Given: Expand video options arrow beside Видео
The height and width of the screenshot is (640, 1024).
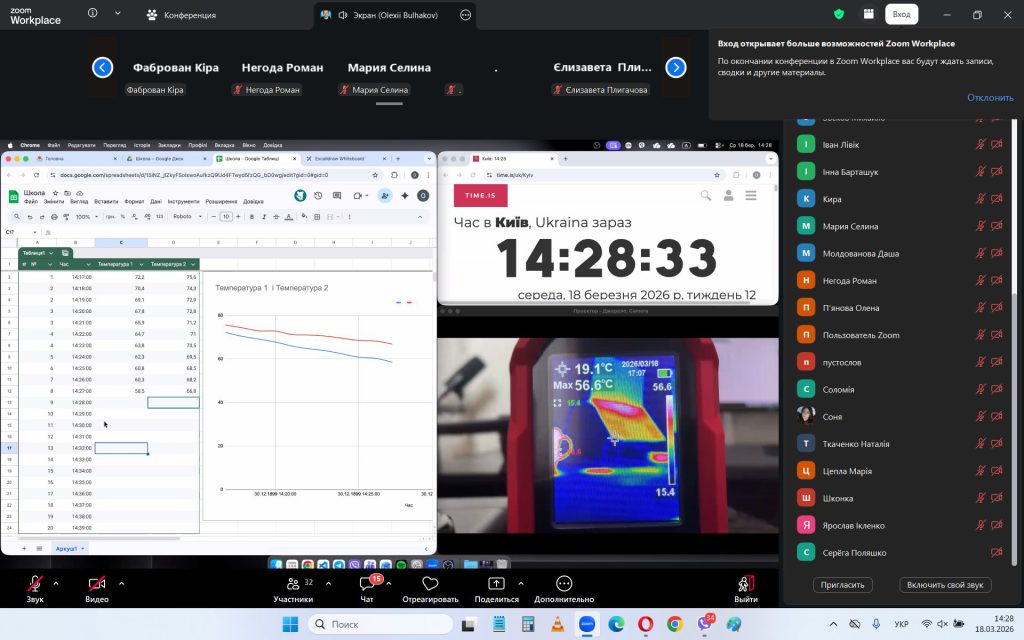Looking at the screenshot, I should coord(121,582).
